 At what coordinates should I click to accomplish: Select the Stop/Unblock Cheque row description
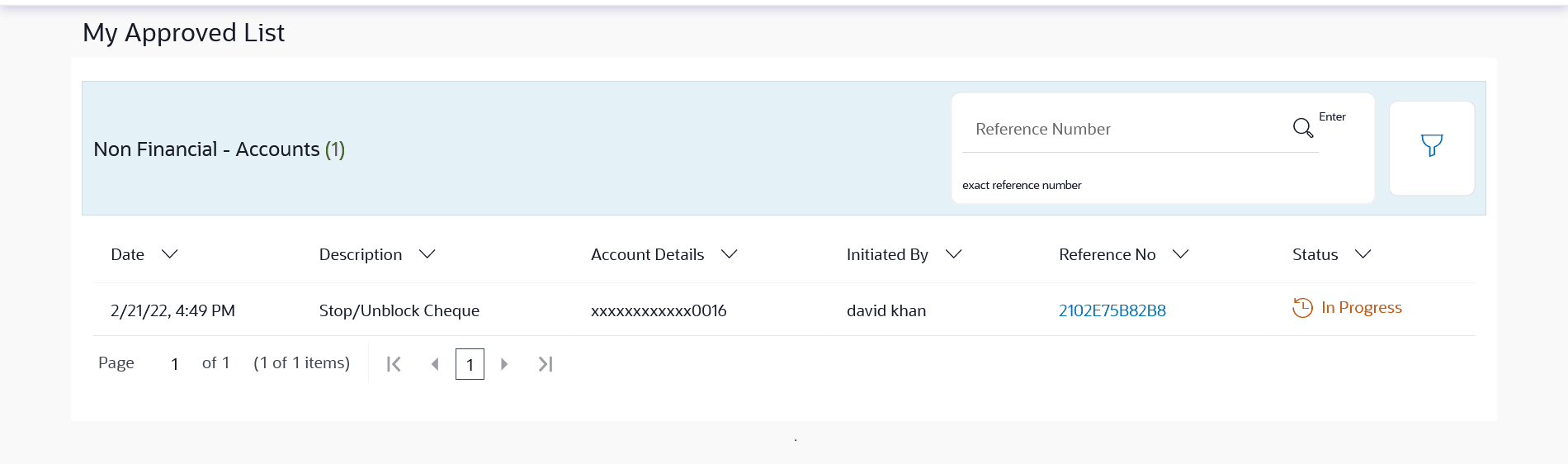click(x=399, y=310)
